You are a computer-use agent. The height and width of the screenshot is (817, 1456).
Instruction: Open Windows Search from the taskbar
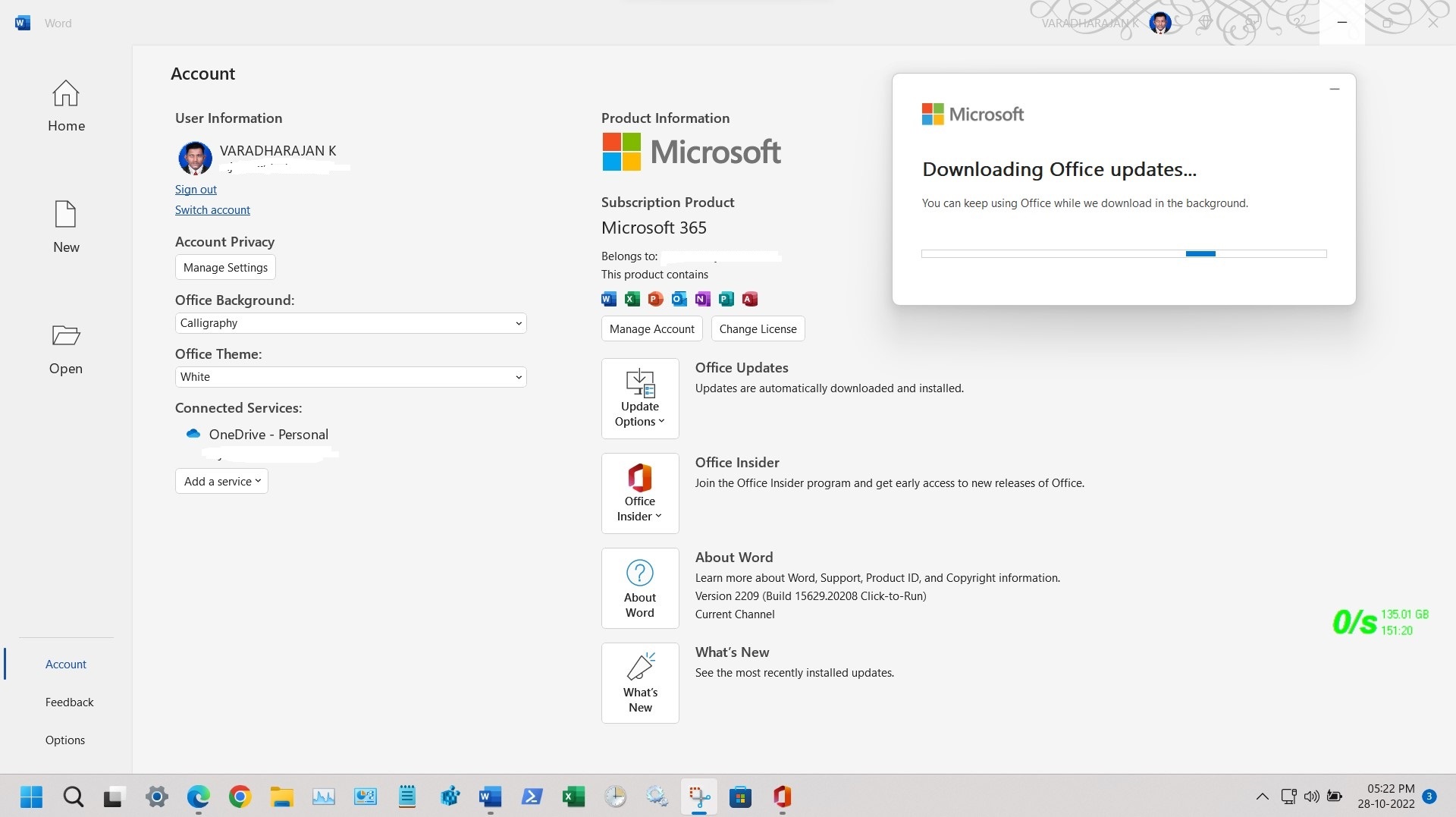(74, 797)
